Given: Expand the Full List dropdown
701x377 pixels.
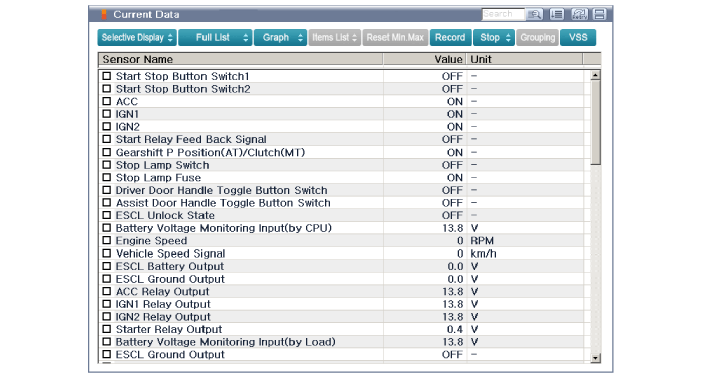Looking at the screenshot, I should (215, 38).
